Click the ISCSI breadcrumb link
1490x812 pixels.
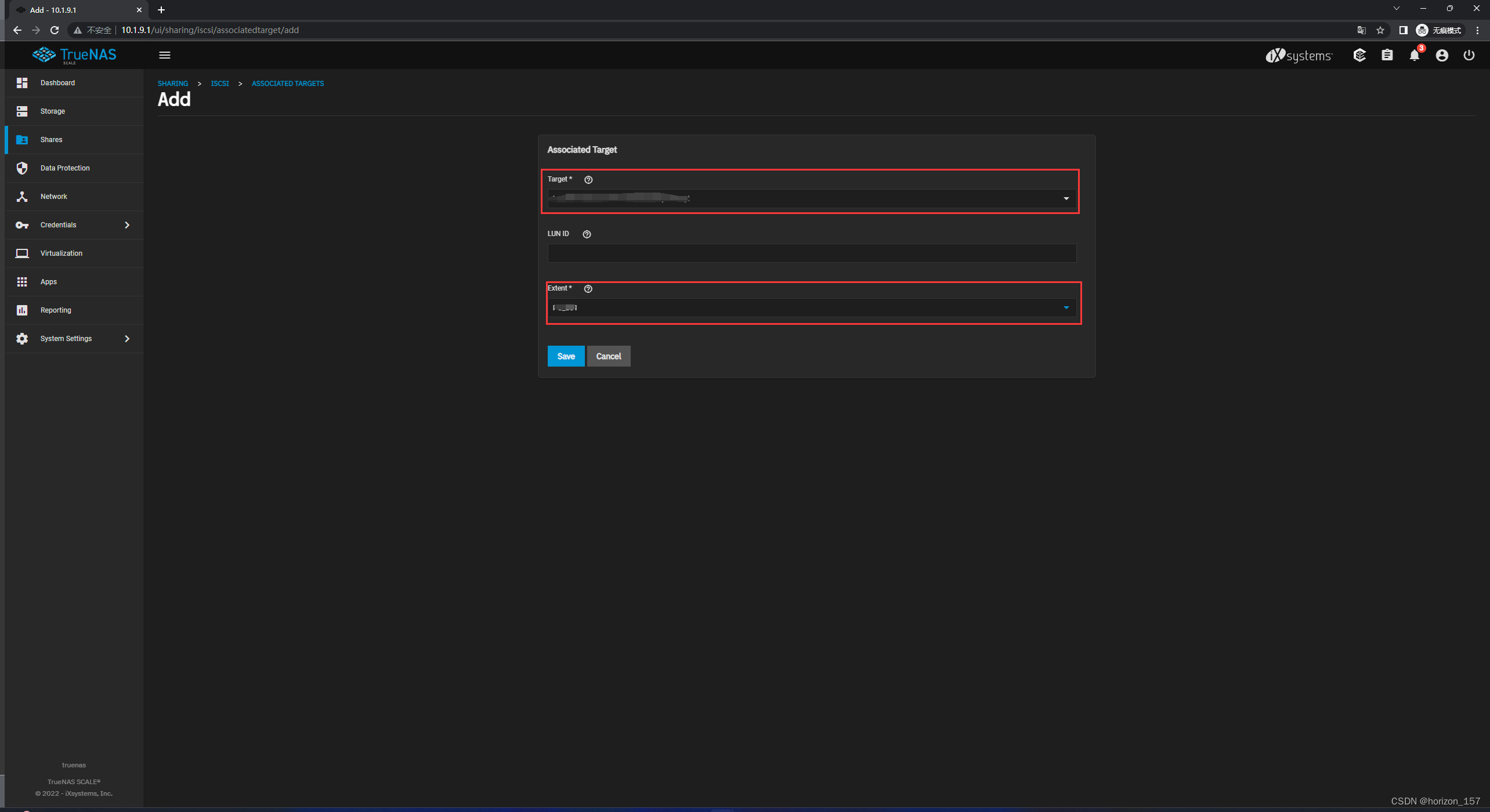[x=219, y=84]
